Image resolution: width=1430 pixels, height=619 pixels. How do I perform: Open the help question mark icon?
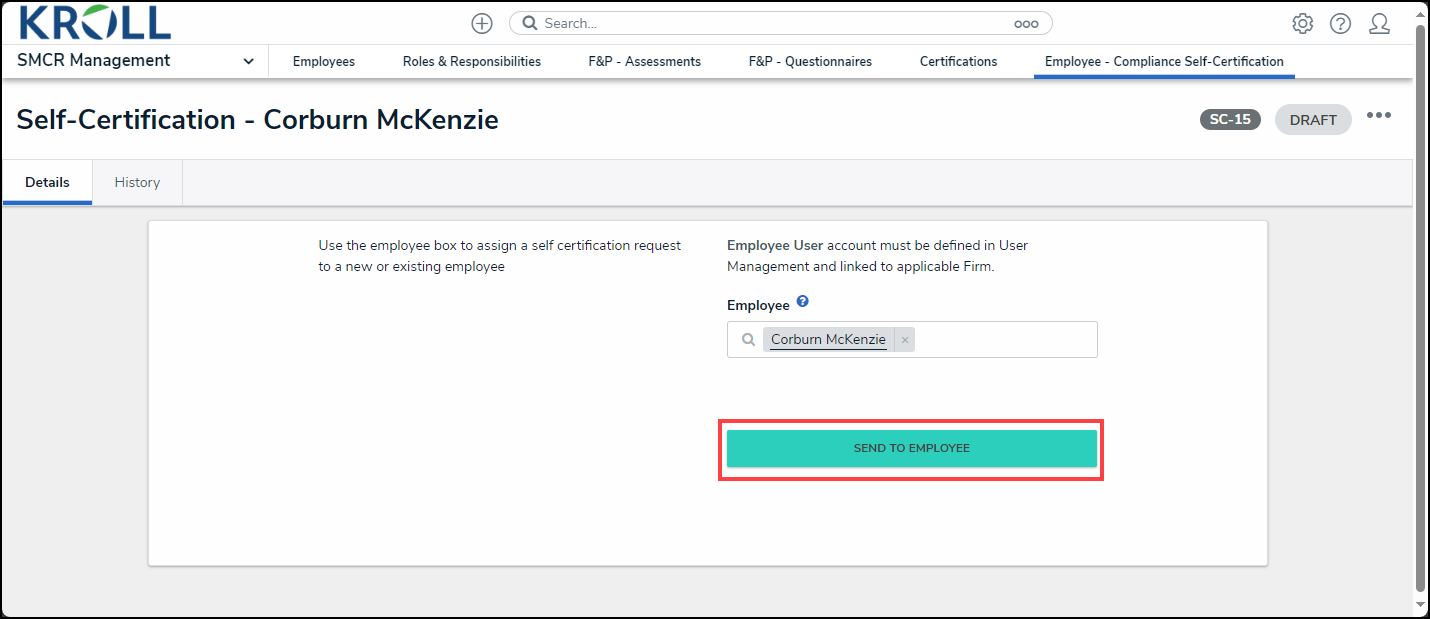pyautogui.click(x=1340, y=23)
